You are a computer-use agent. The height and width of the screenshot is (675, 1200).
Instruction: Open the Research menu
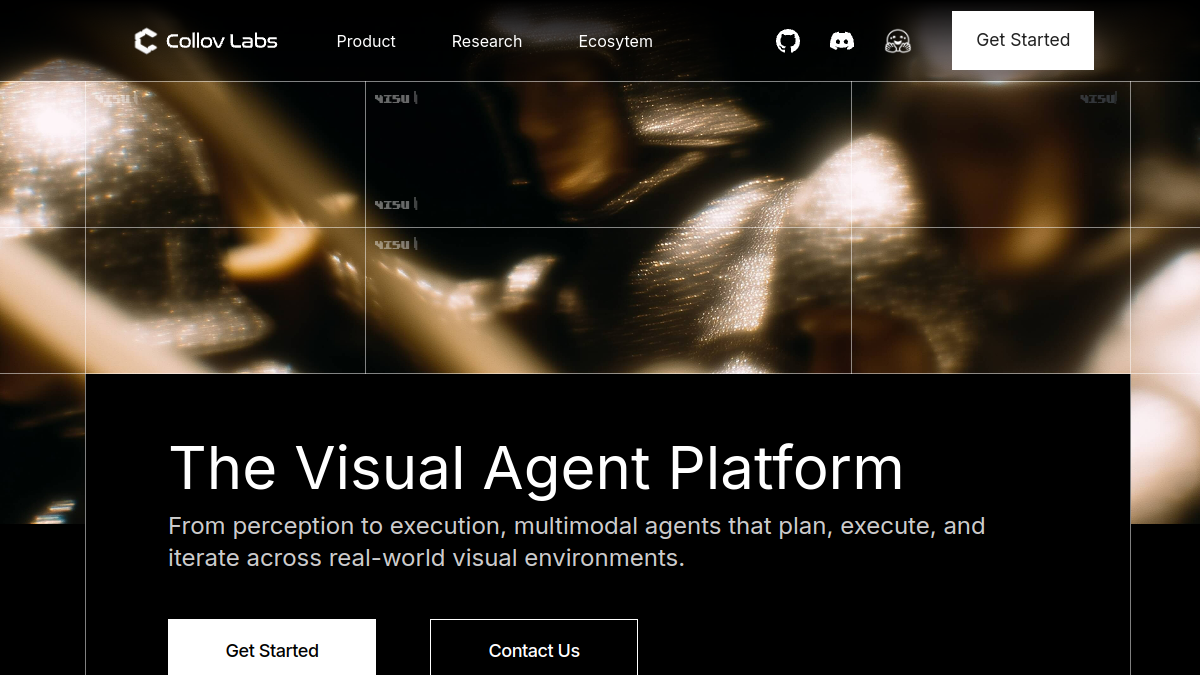[x=487, y=41]
